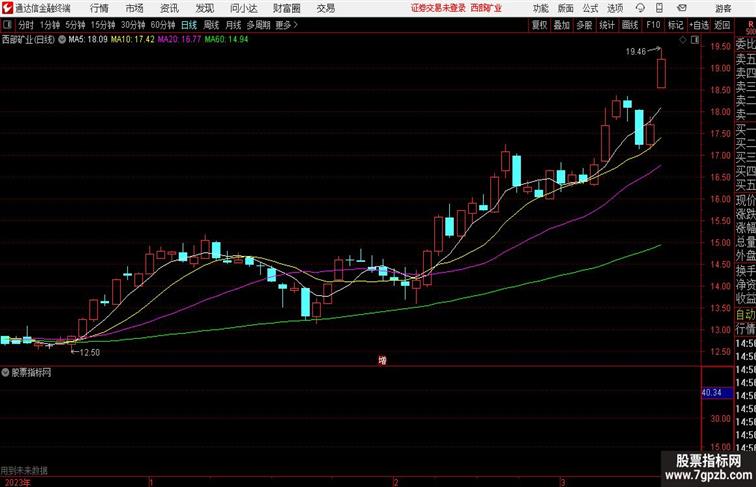The image size is (756, 487).
Task: Select the 日线 daily period tab
Action: click(x=189, y=25)
